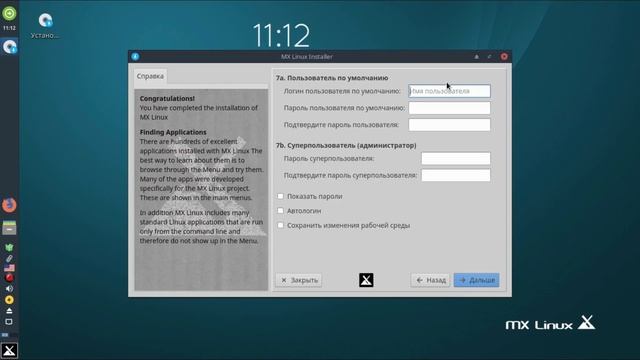Click the 7b. Суперпользователь heading
Image resolution: width=640 pixels, height=360 pixels.
[346, 145]
